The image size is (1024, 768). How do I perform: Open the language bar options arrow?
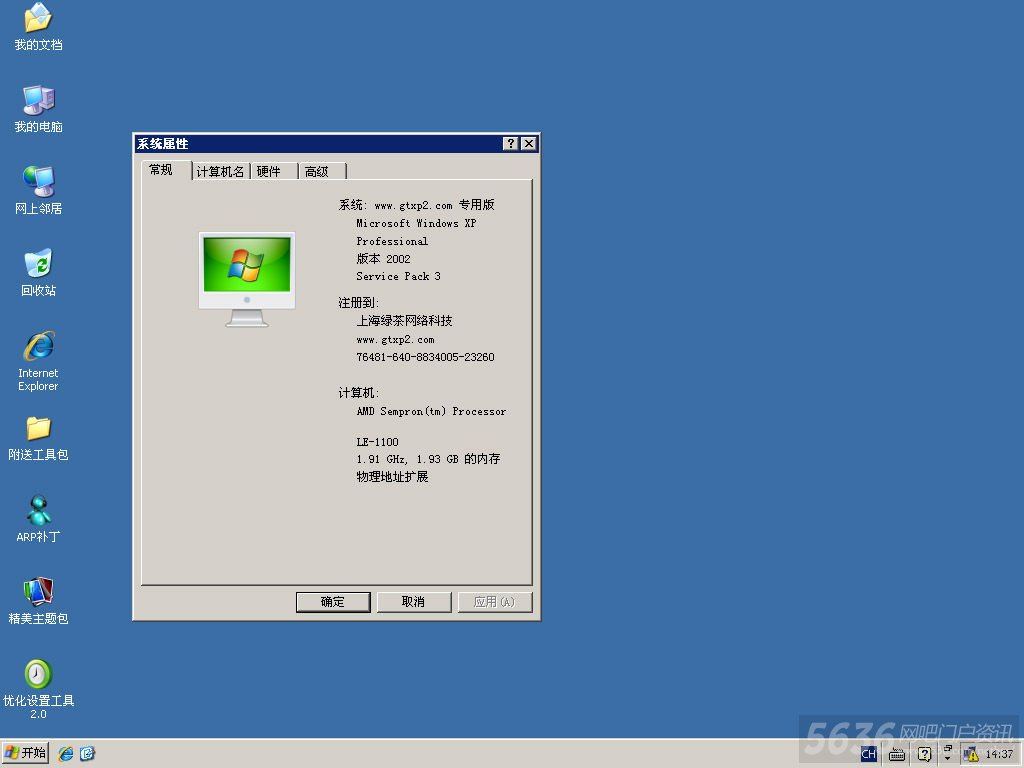(948, 759)
